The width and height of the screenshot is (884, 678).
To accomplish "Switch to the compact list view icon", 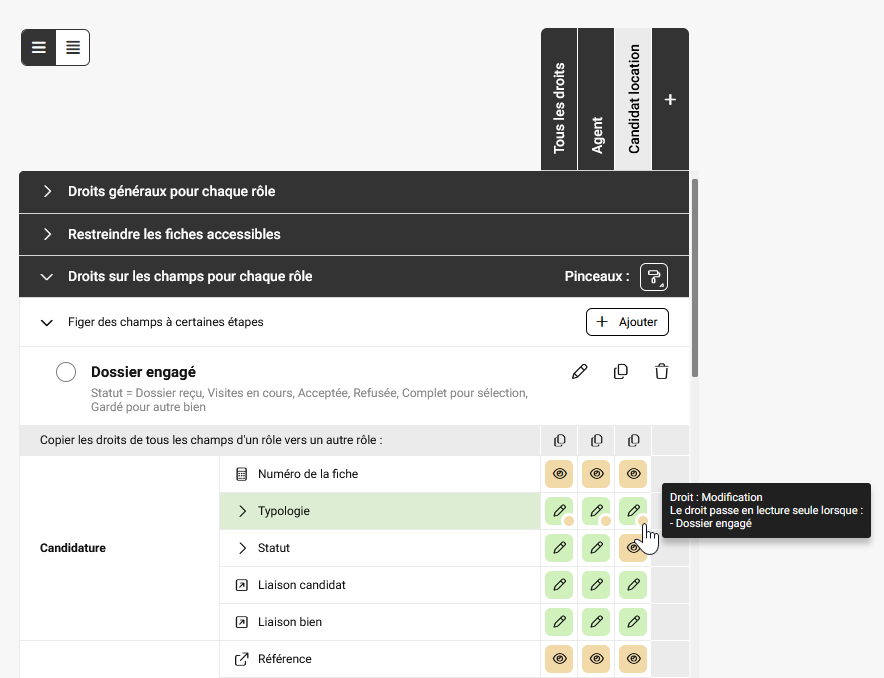I will click(x=38, y=47).
